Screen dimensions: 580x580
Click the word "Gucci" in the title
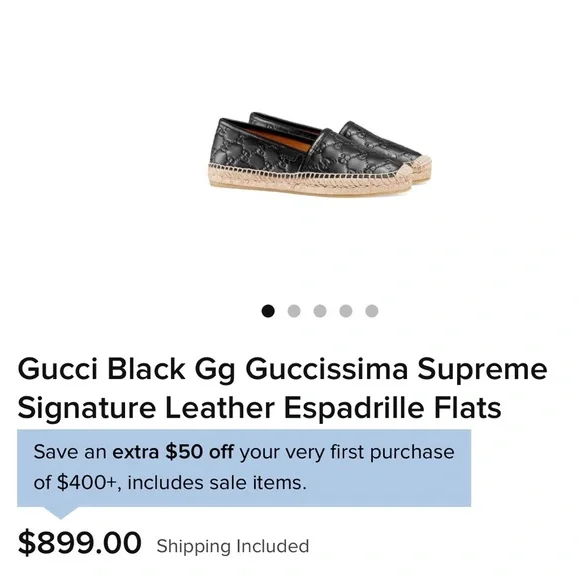click(x=58, y=369)
